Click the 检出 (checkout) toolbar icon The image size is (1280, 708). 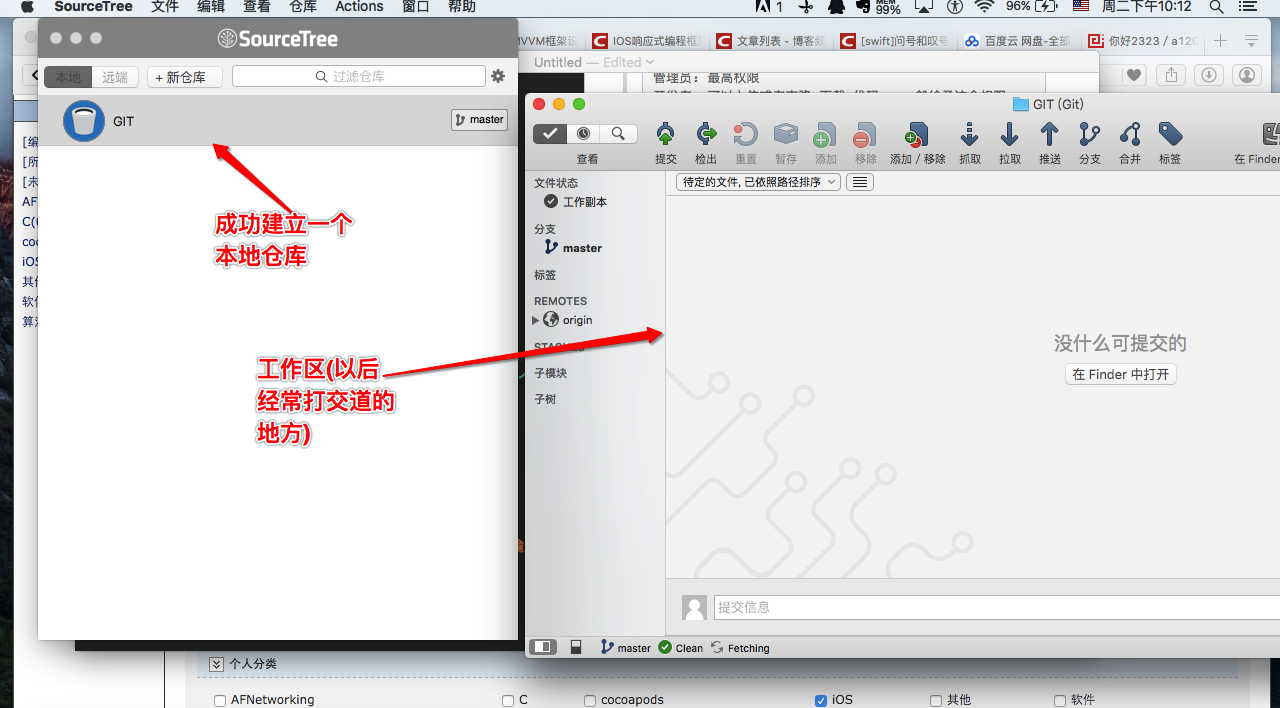(706, 135)
